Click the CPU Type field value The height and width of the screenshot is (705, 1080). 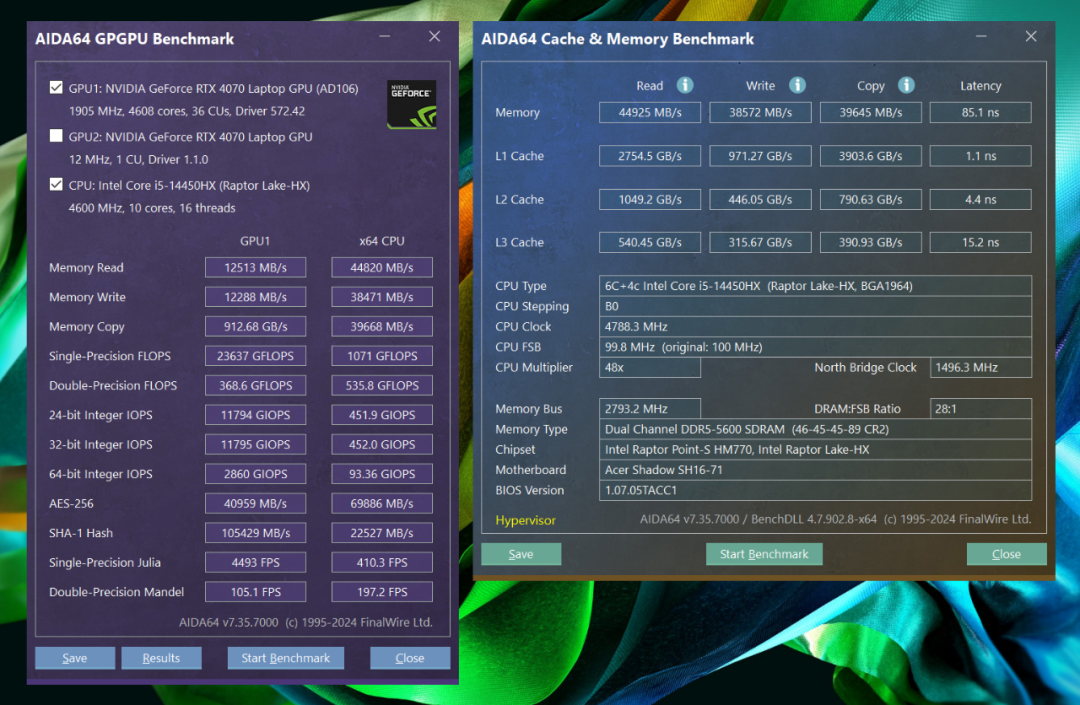[816, 286]
